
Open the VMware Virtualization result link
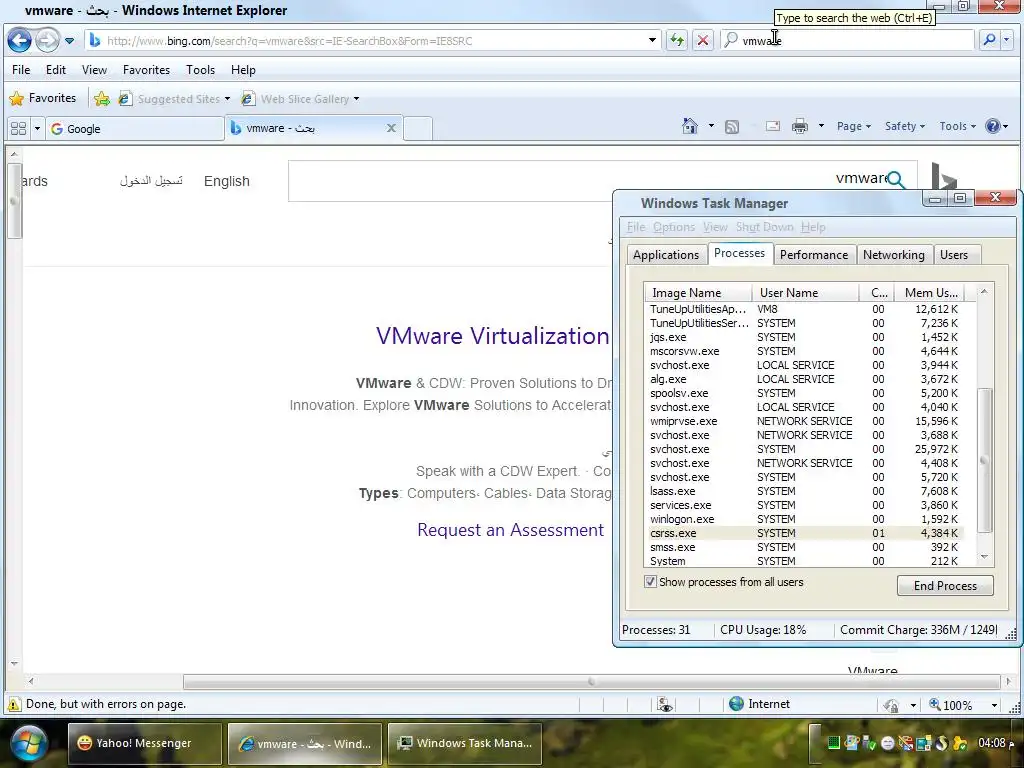pyautogui.click(x=492, y=336)
